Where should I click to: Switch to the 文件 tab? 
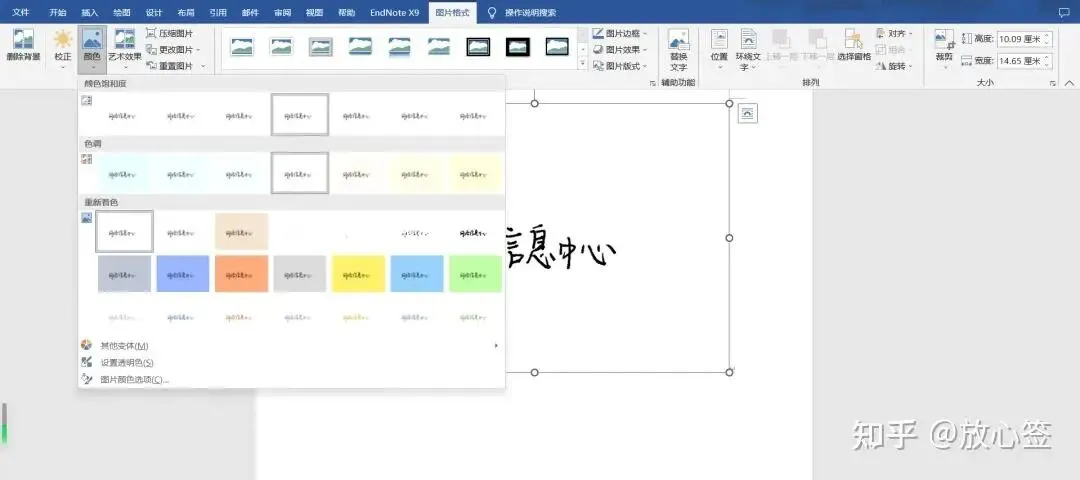pos(21,12)
